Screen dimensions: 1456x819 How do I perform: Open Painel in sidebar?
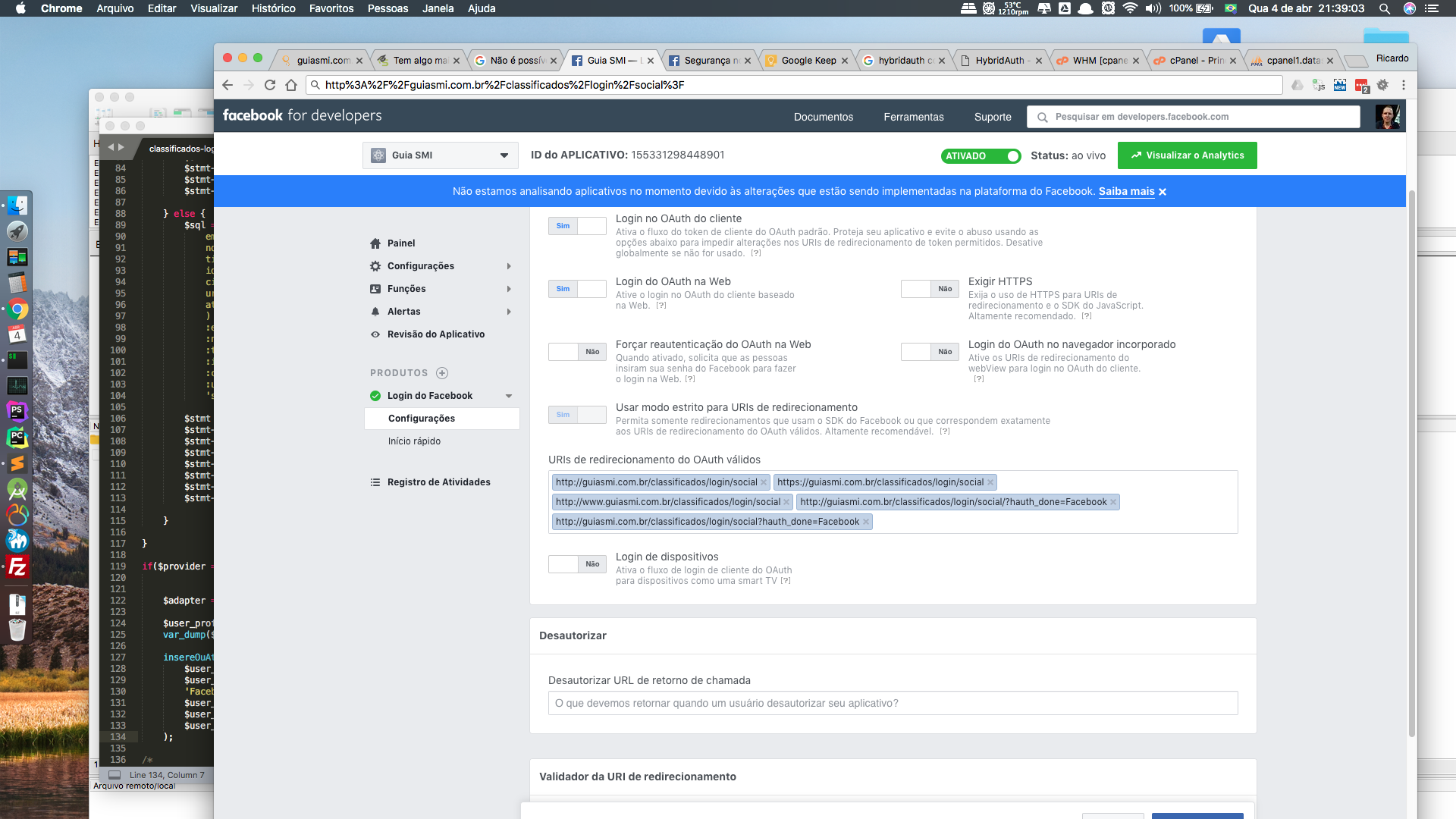click(x=401, y=243)
